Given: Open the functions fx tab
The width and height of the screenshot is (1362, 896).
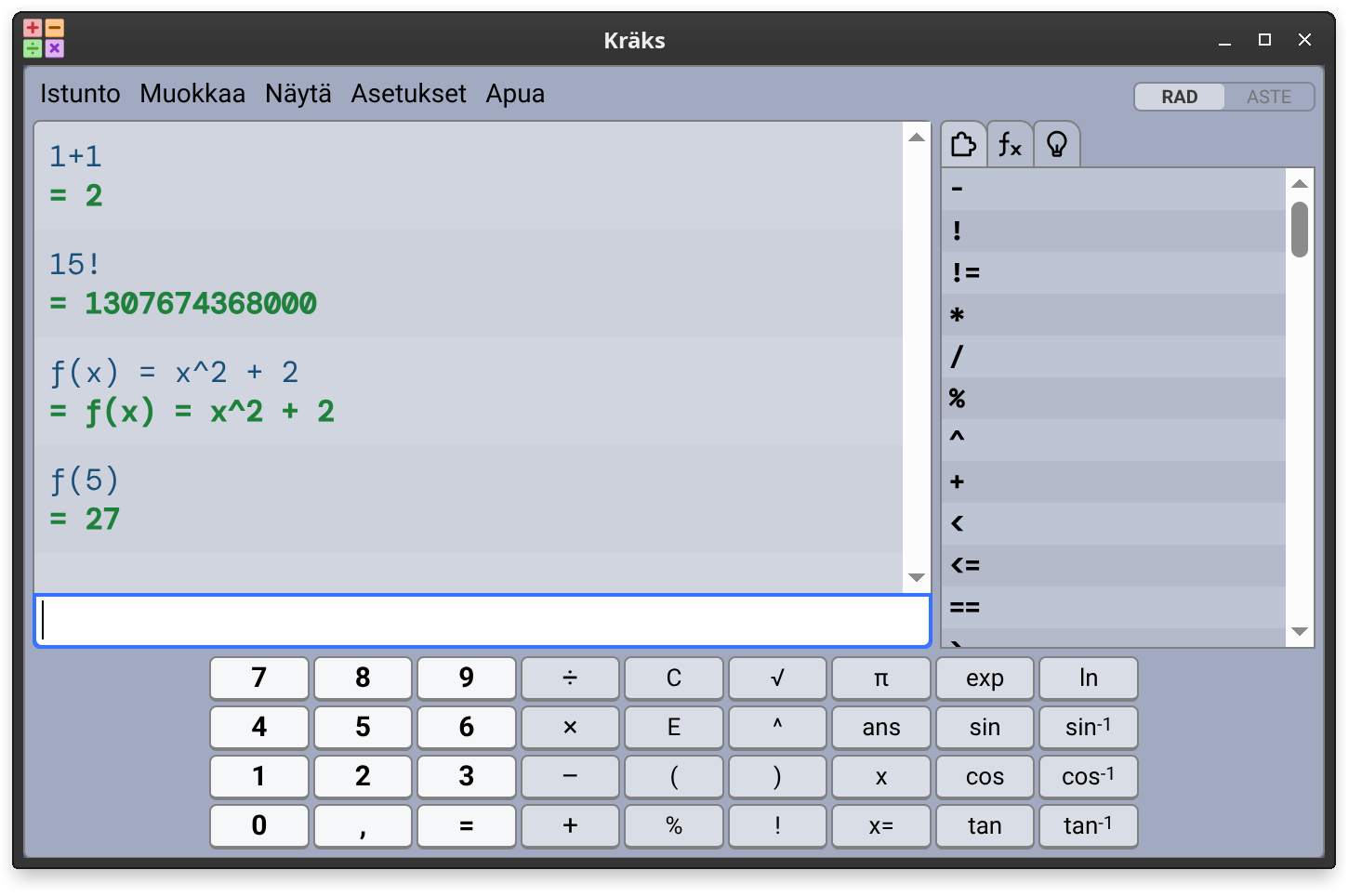Looking at the screenshot, I should click(x=1010, y=144).
